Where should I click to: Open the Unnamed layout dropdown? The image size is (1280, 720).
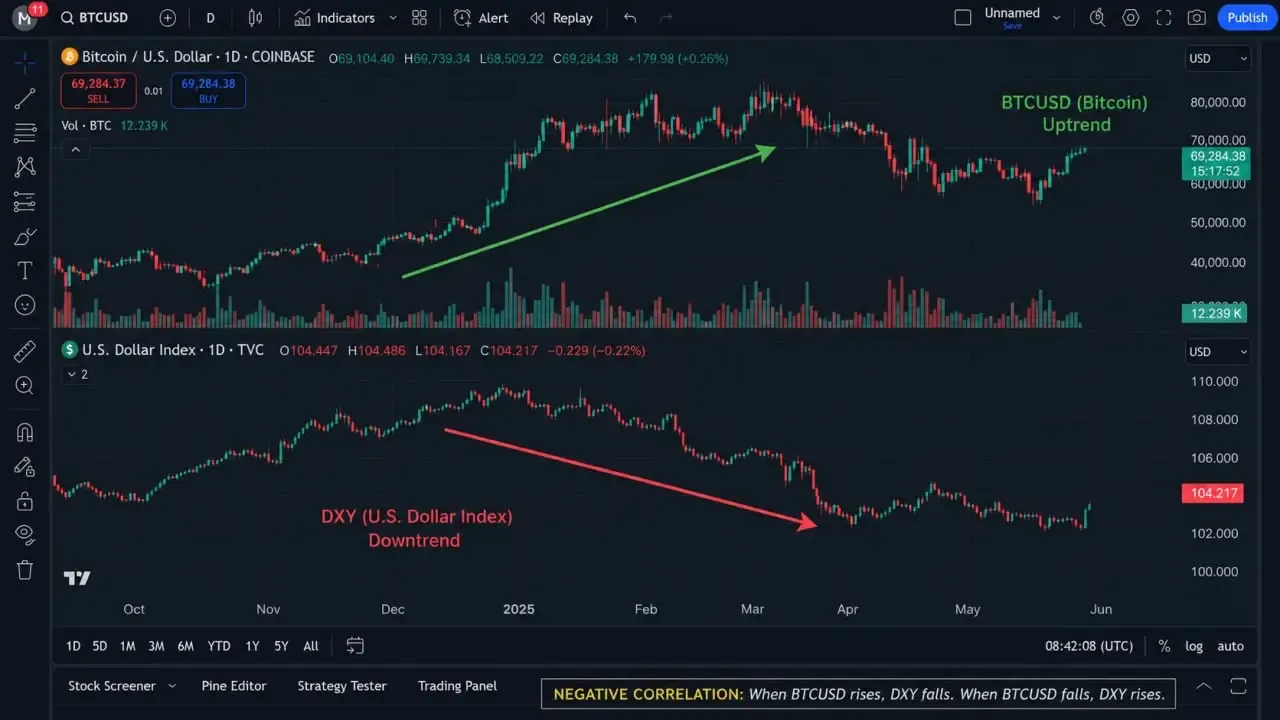coord(1022,17)
